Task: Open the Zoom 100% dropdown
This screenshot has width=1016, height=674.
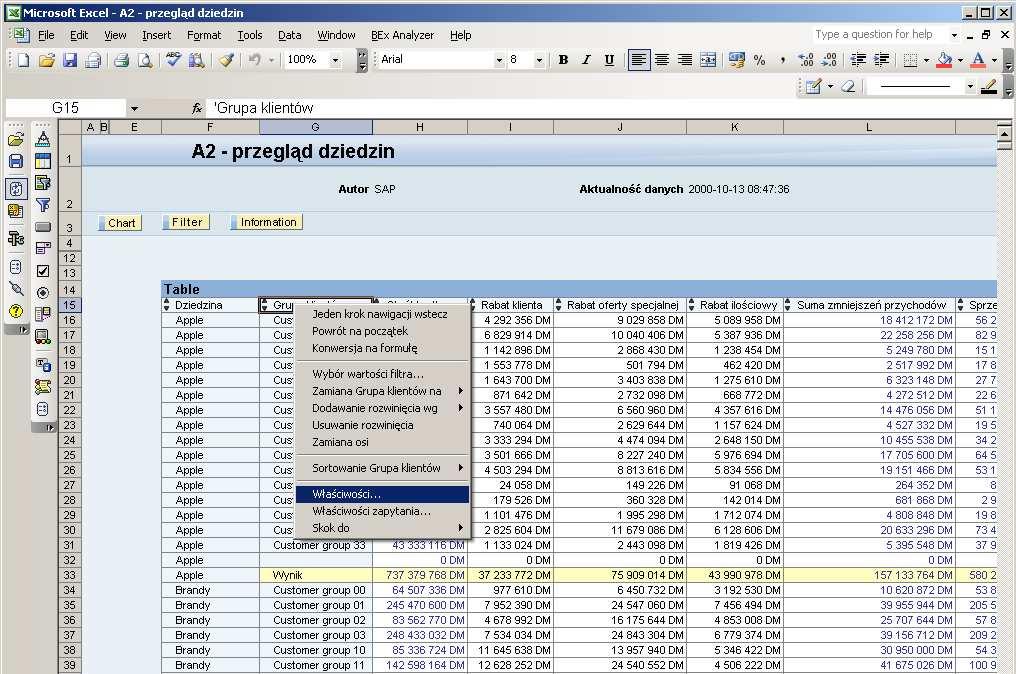Action: (336, 60)
